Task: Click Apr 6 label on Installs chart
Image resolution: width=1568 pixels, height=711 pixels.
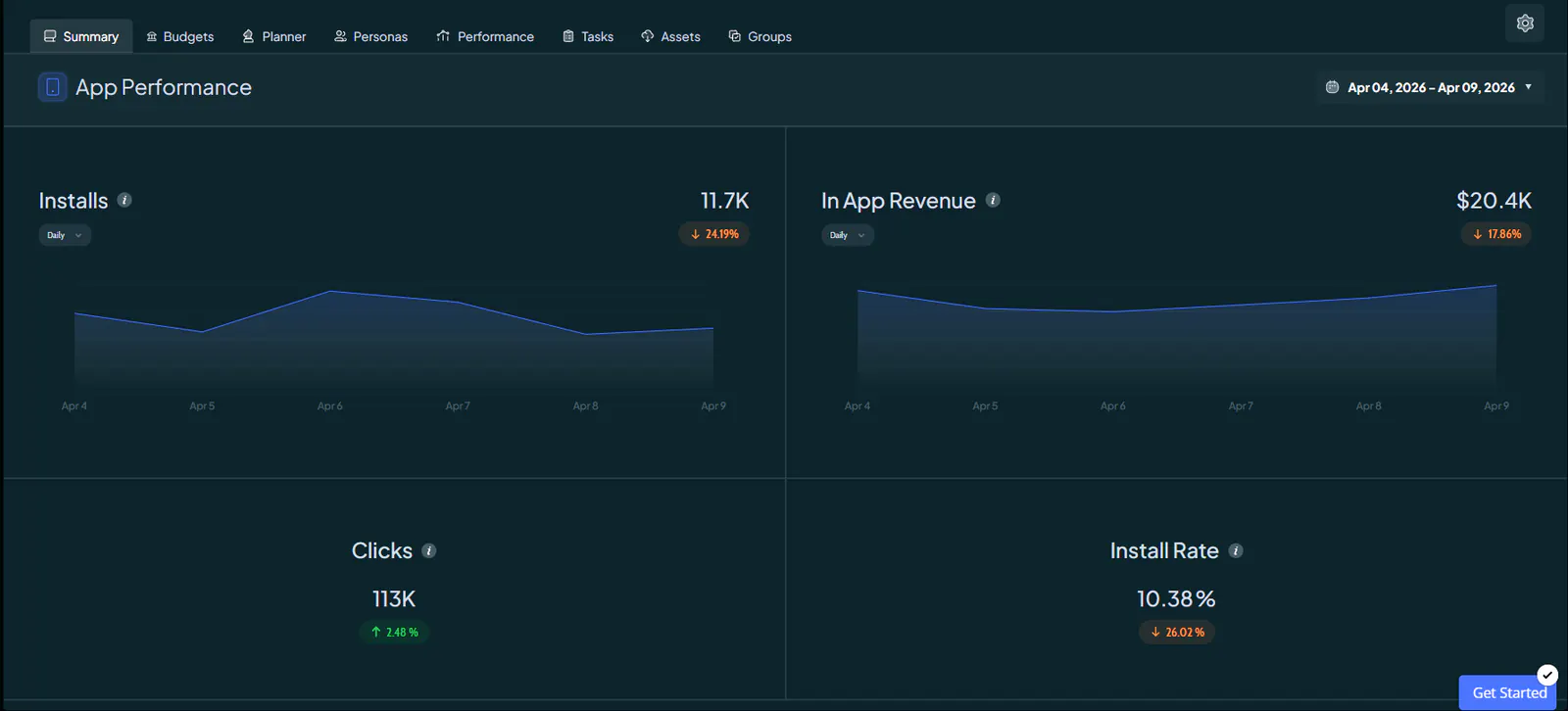Action: click(x=330, y=405)
